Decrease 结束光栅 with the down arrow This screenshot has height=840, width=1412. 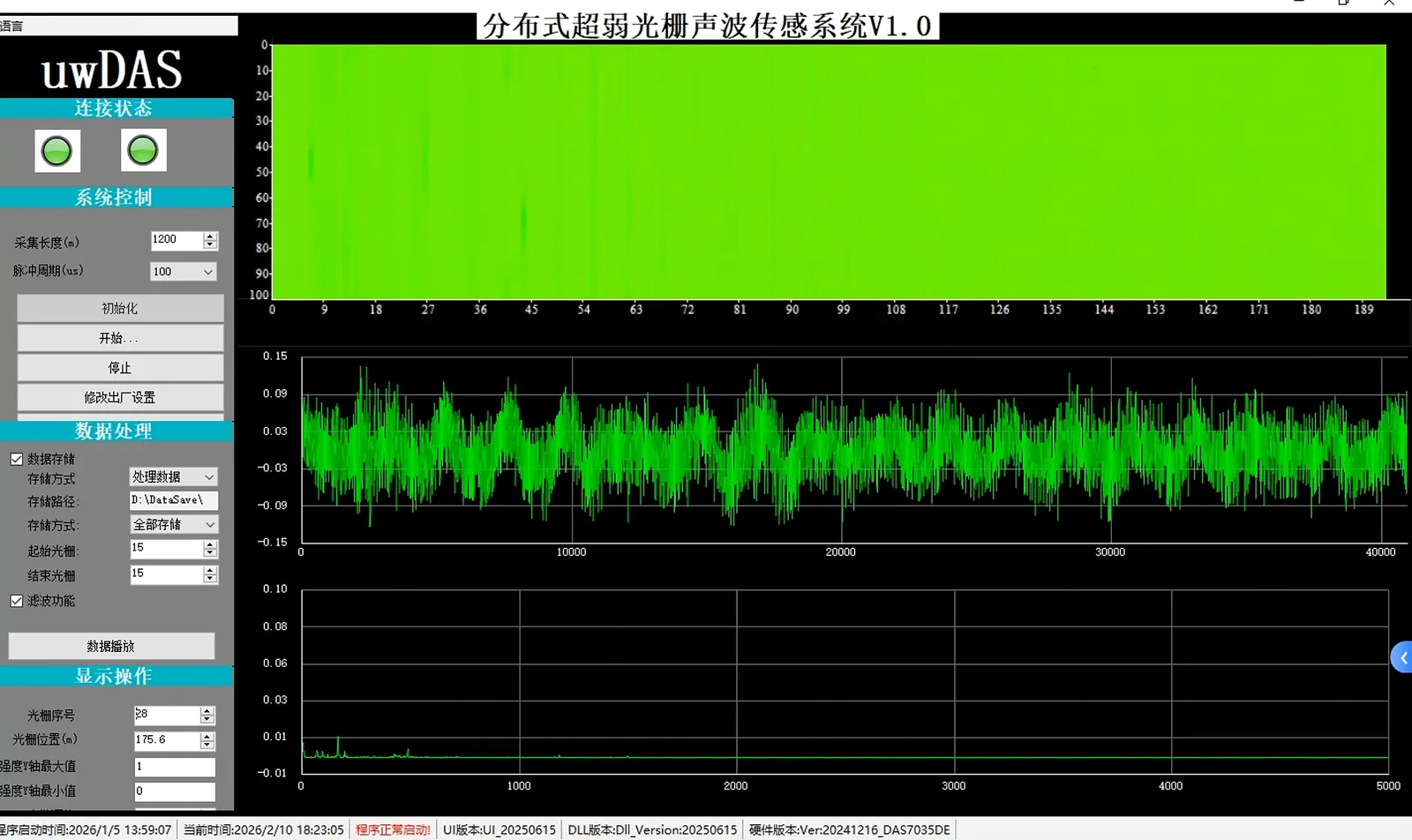(x=210, y=579)
